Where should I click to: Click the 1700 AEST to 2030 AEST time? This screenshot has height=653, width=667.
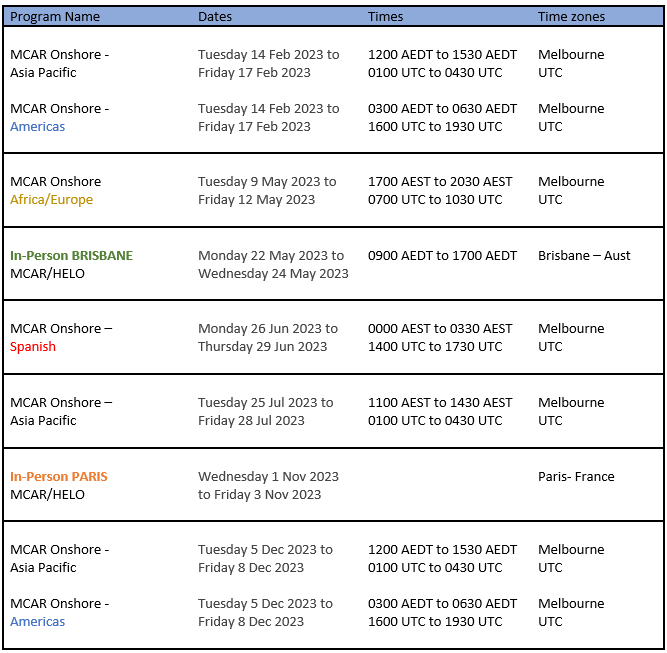click(x=440, y=182)
